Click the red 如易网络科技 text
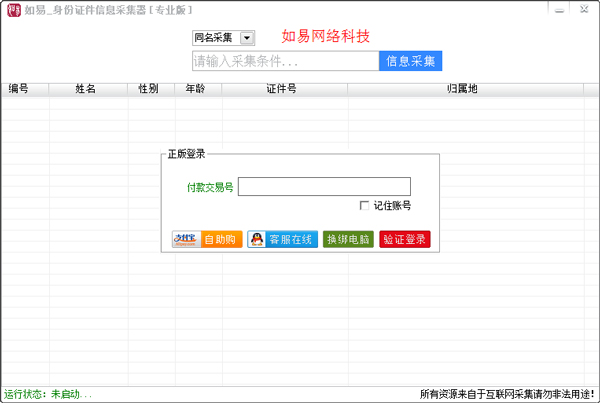The height and width of the screenshot is (403, 600). coord(326,37)
